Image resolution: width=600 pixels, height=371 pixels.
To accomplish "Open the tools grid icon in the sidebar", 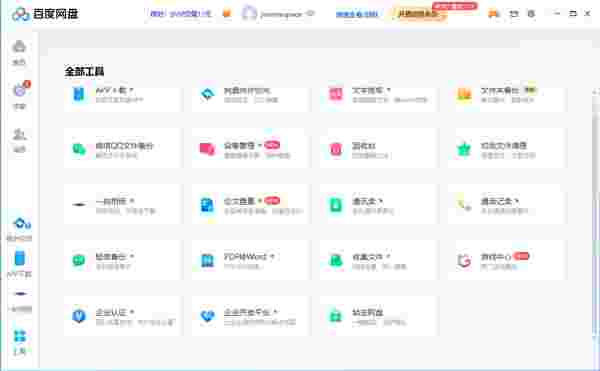I will (x=20, y=336).
